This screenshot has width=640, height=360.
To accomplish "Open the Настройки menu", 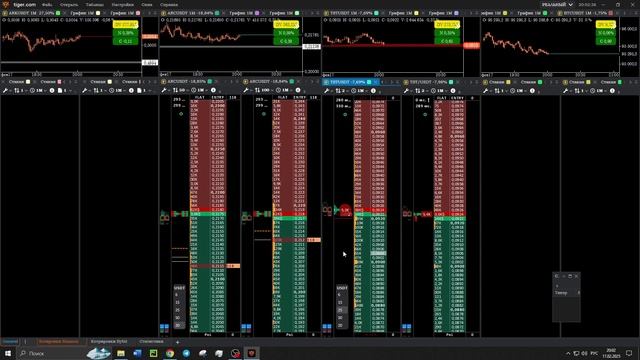I will pyautogui.click(x=122, y=5).
